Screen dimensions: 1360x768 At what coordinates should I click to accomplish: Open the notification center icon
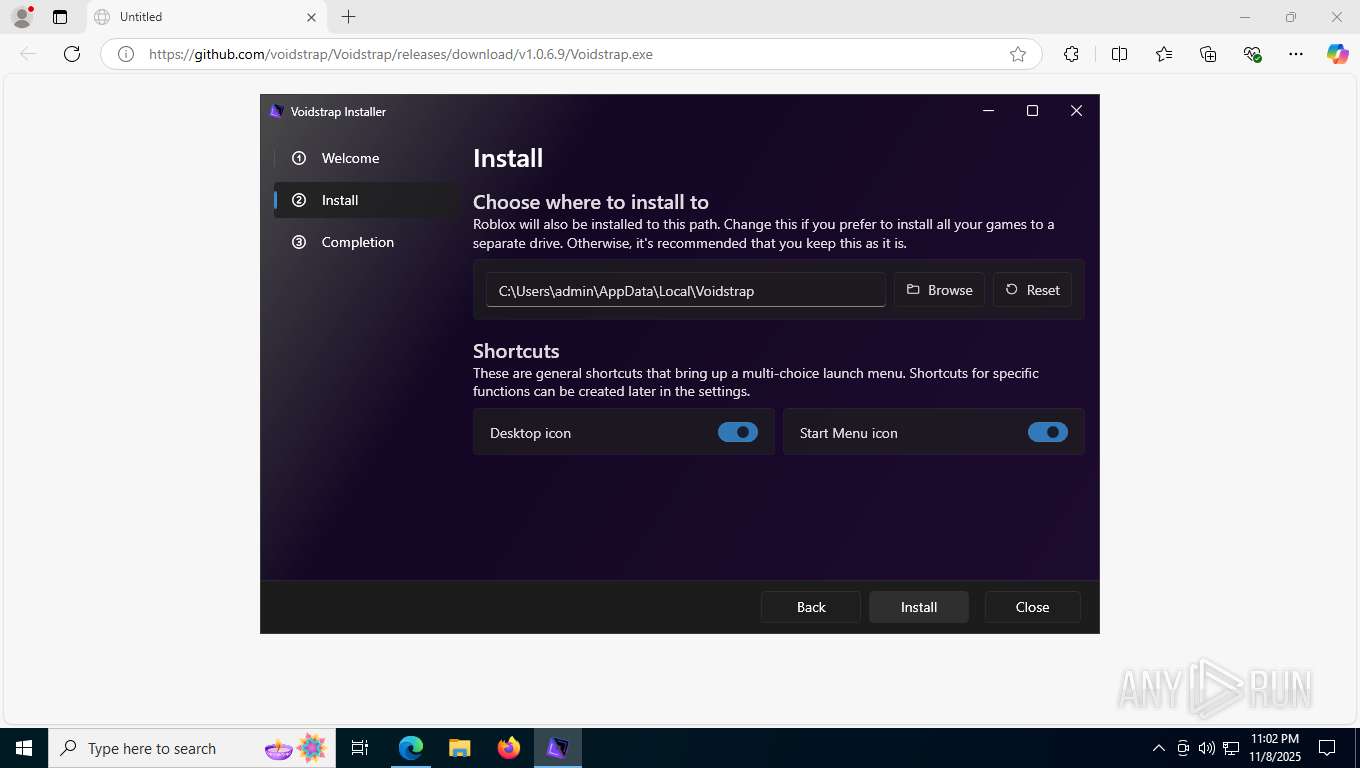tap(1327, 748)
